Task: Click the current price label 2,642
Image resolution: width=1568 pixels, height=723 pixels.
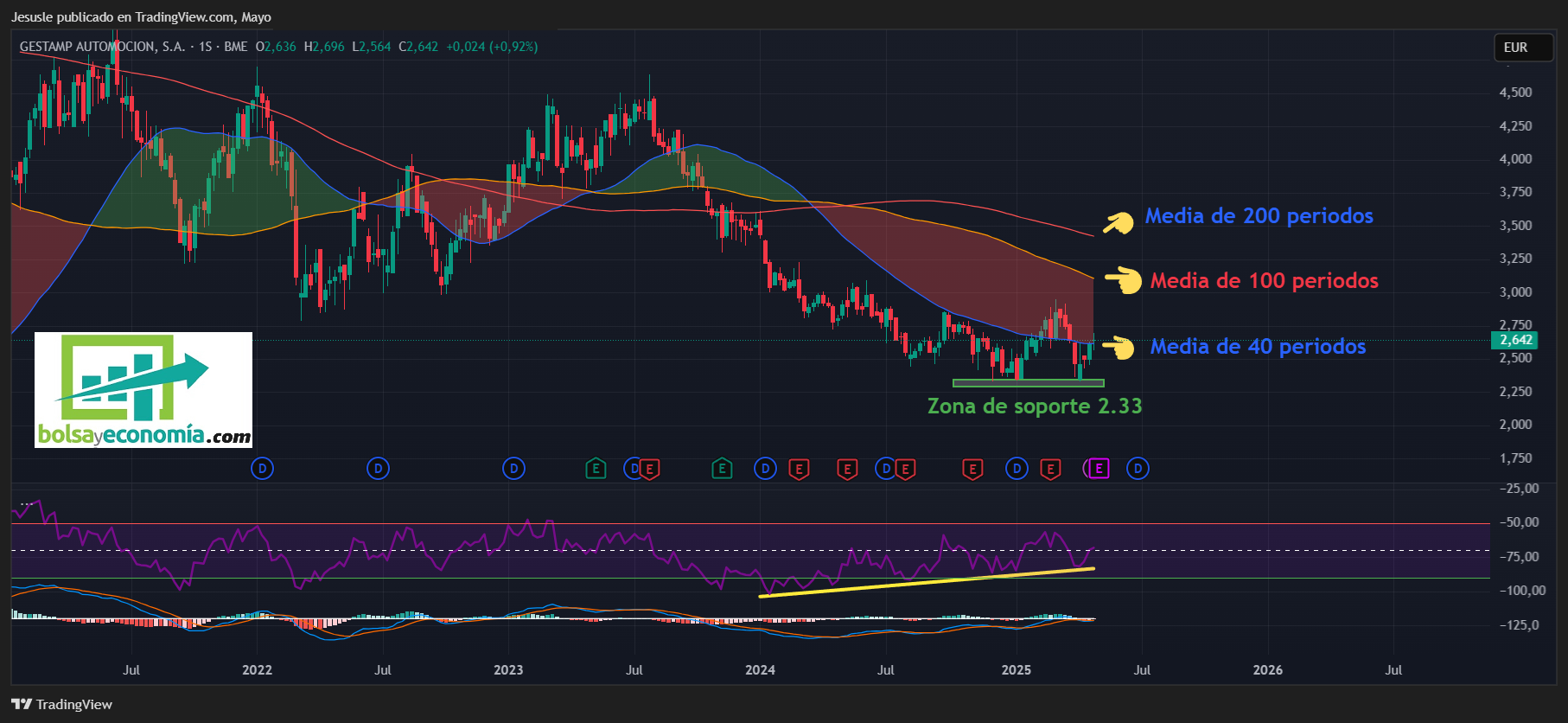Action: 1515,340
